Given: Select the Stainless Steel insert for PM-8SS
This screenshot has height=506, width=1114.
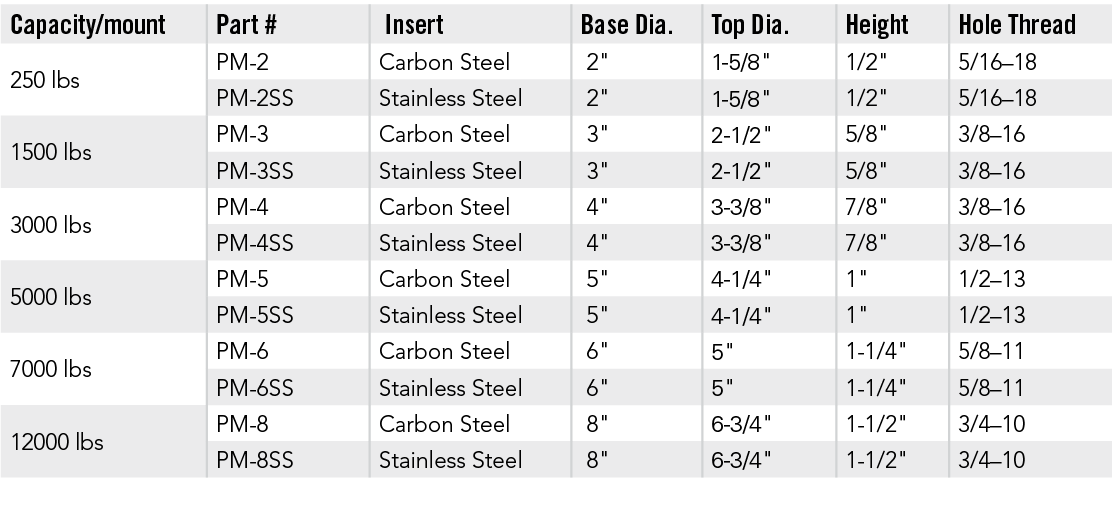Looking at the screenshot, I should tap(451, 460).
